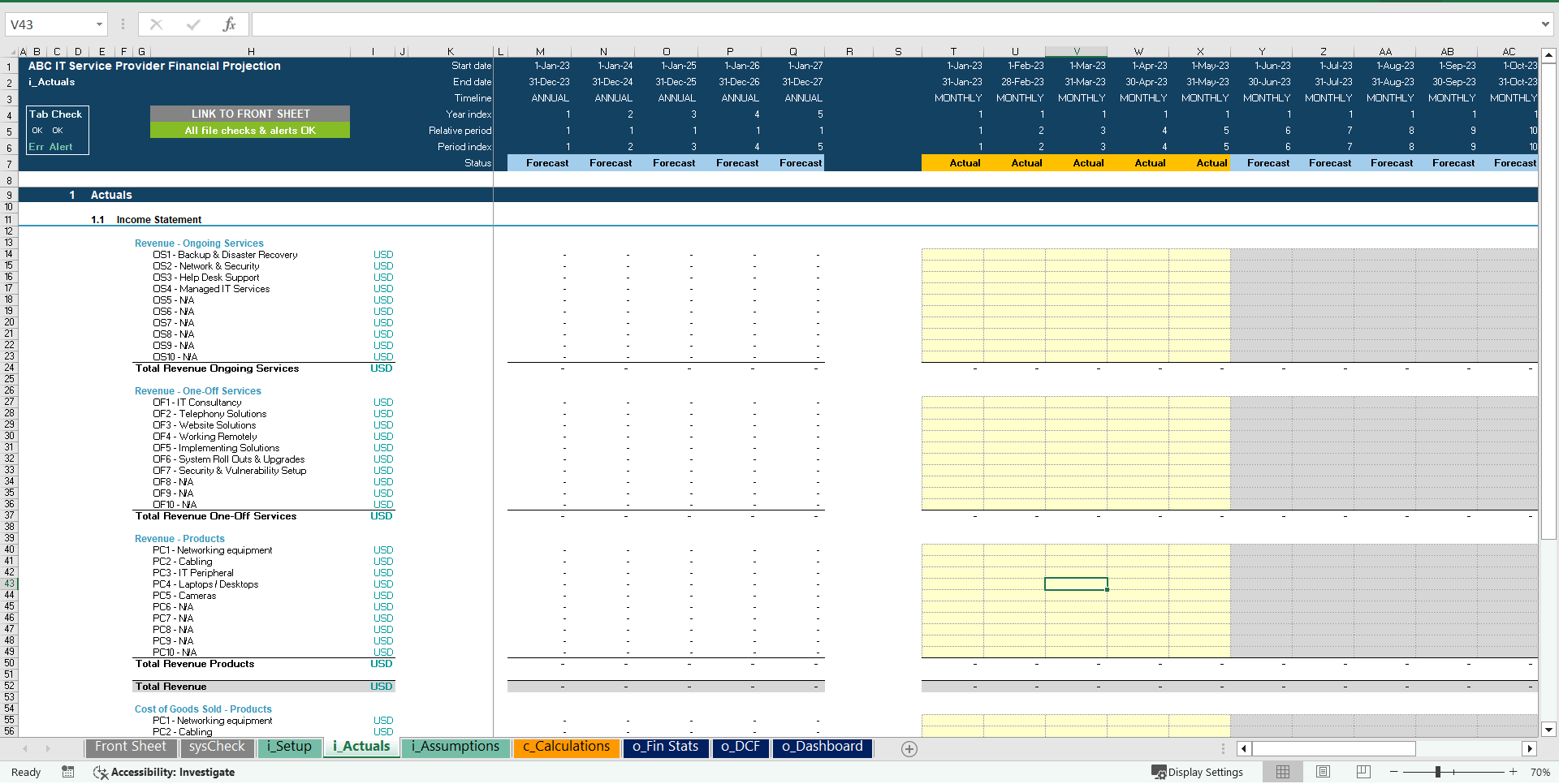The width and height of the screenshot is (1559, 784).
Task: Click the Tab Check box label
Action: click(x=55, y=114)
